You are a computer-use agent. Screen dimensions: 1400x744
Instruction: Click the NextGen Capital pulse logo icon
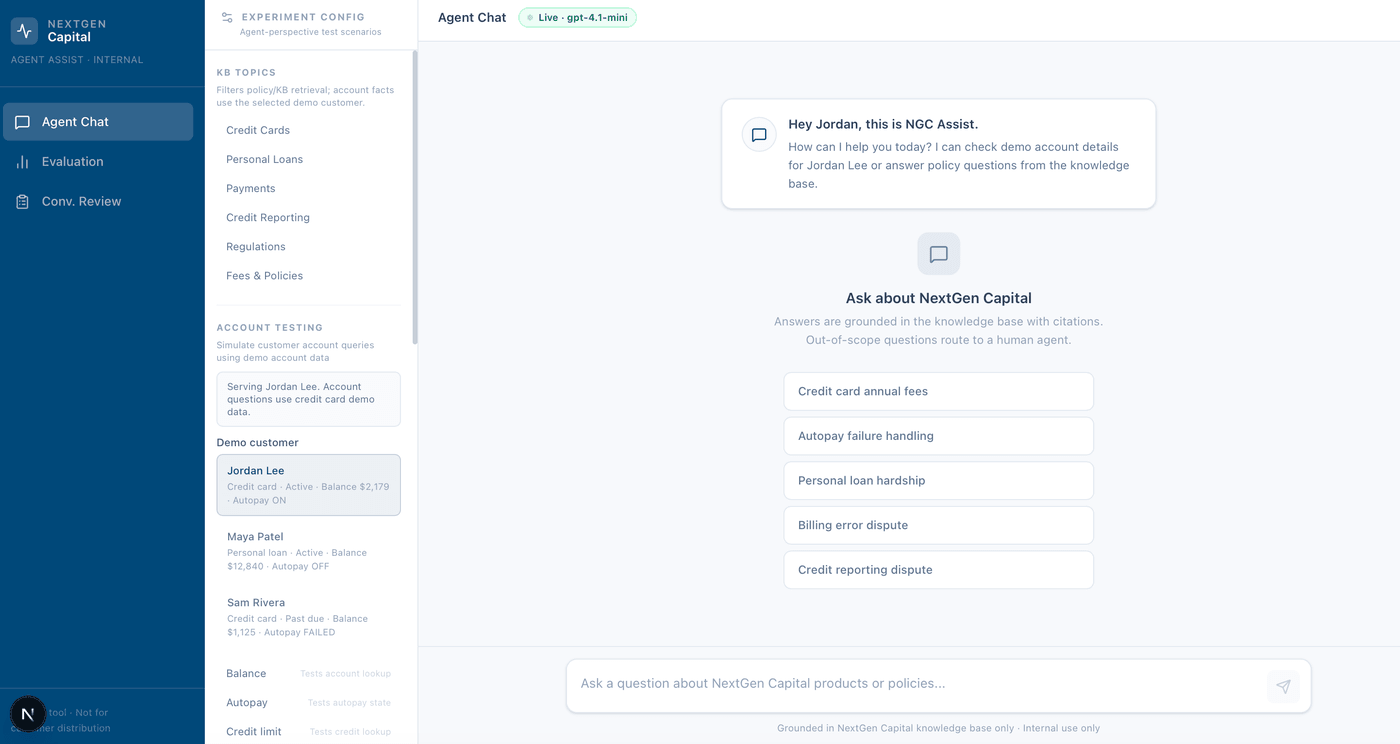coord(24,30)
